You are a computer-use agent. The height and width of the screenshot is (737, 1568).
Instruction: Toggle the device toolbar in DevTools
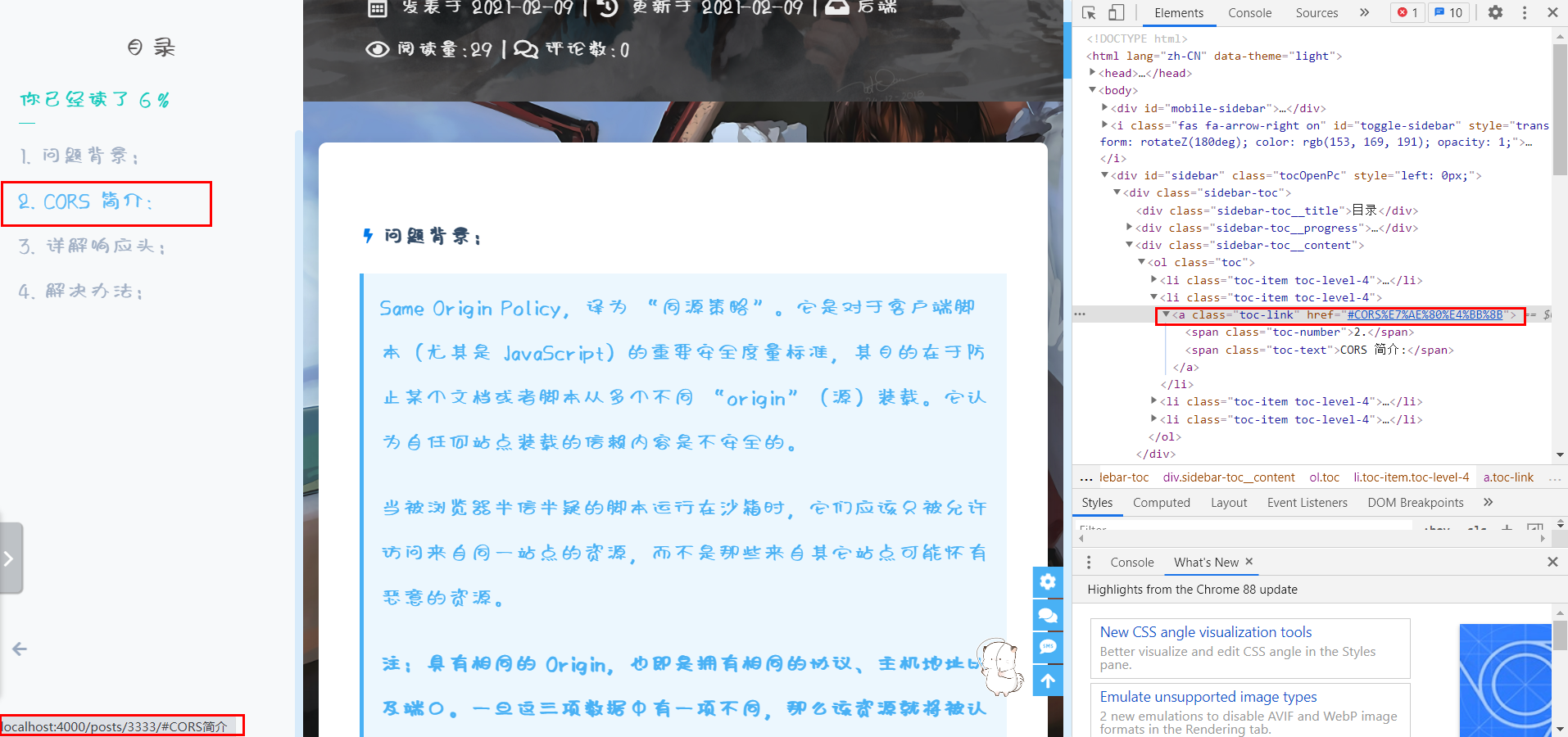point(1116,12)
